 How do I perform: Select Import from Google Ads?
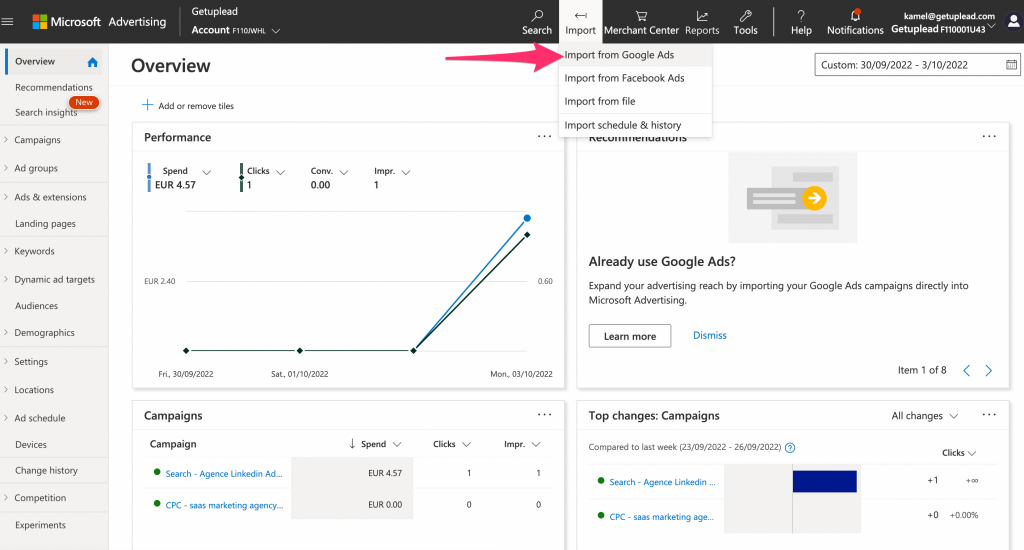(x=635, y=55)
